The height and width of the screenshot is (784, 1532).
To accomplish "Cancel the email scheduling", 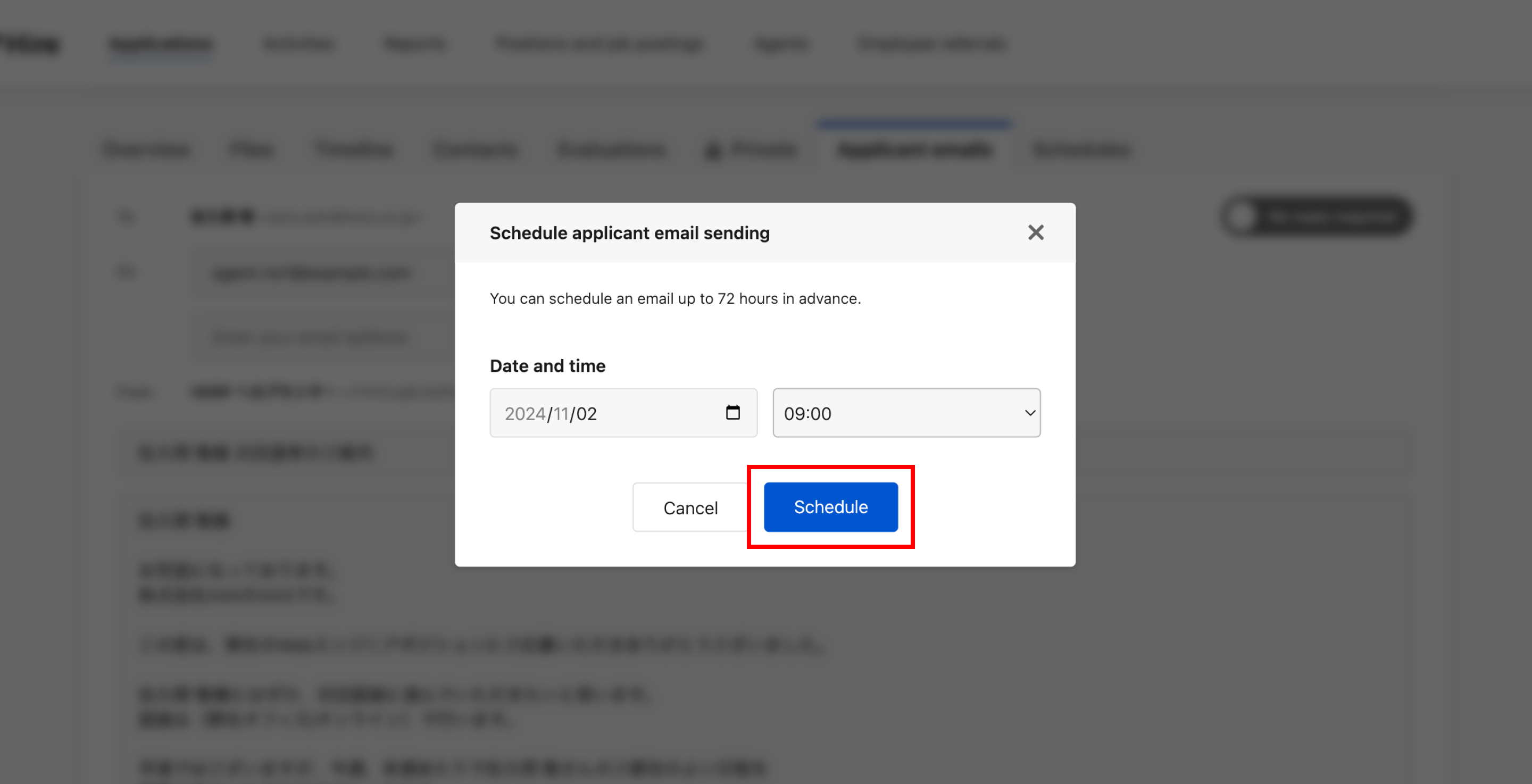I will click(x=690, y=507).
